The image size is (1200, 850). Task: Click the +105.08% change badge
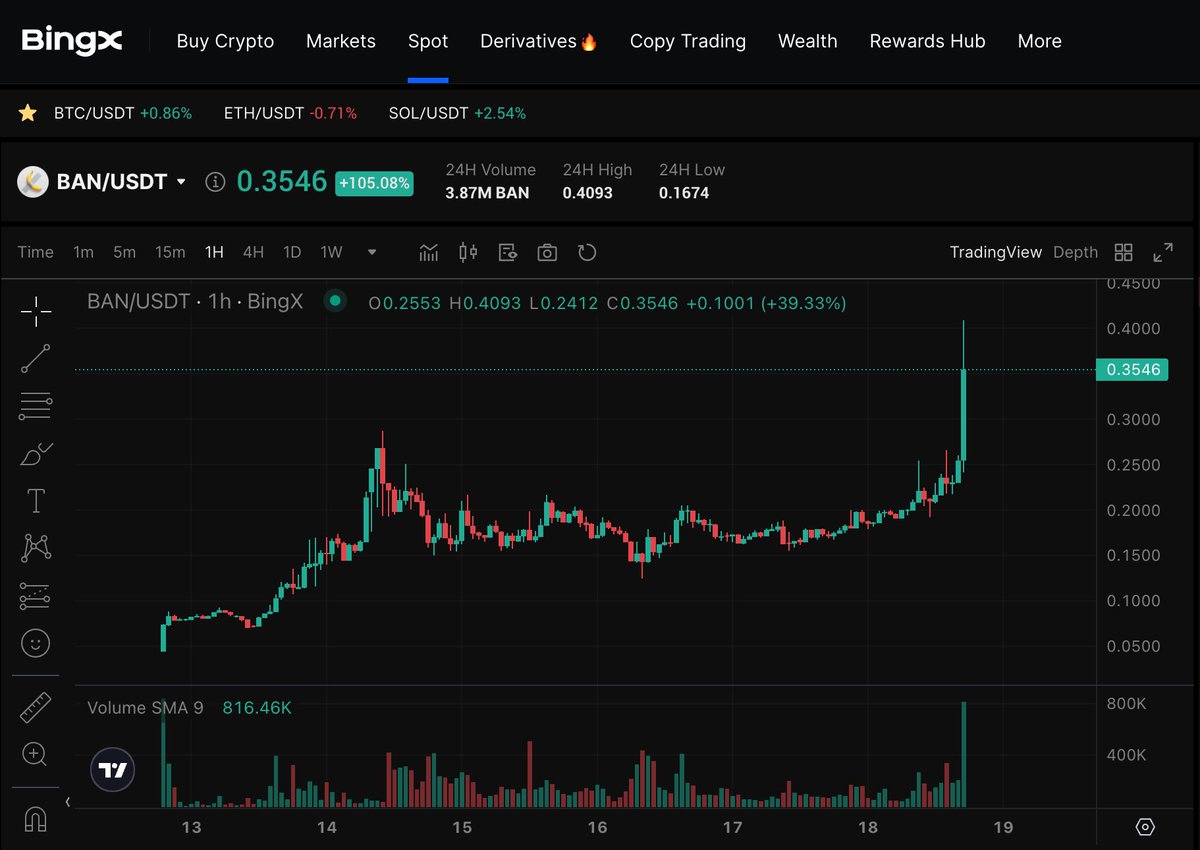[x=374, y=183]
